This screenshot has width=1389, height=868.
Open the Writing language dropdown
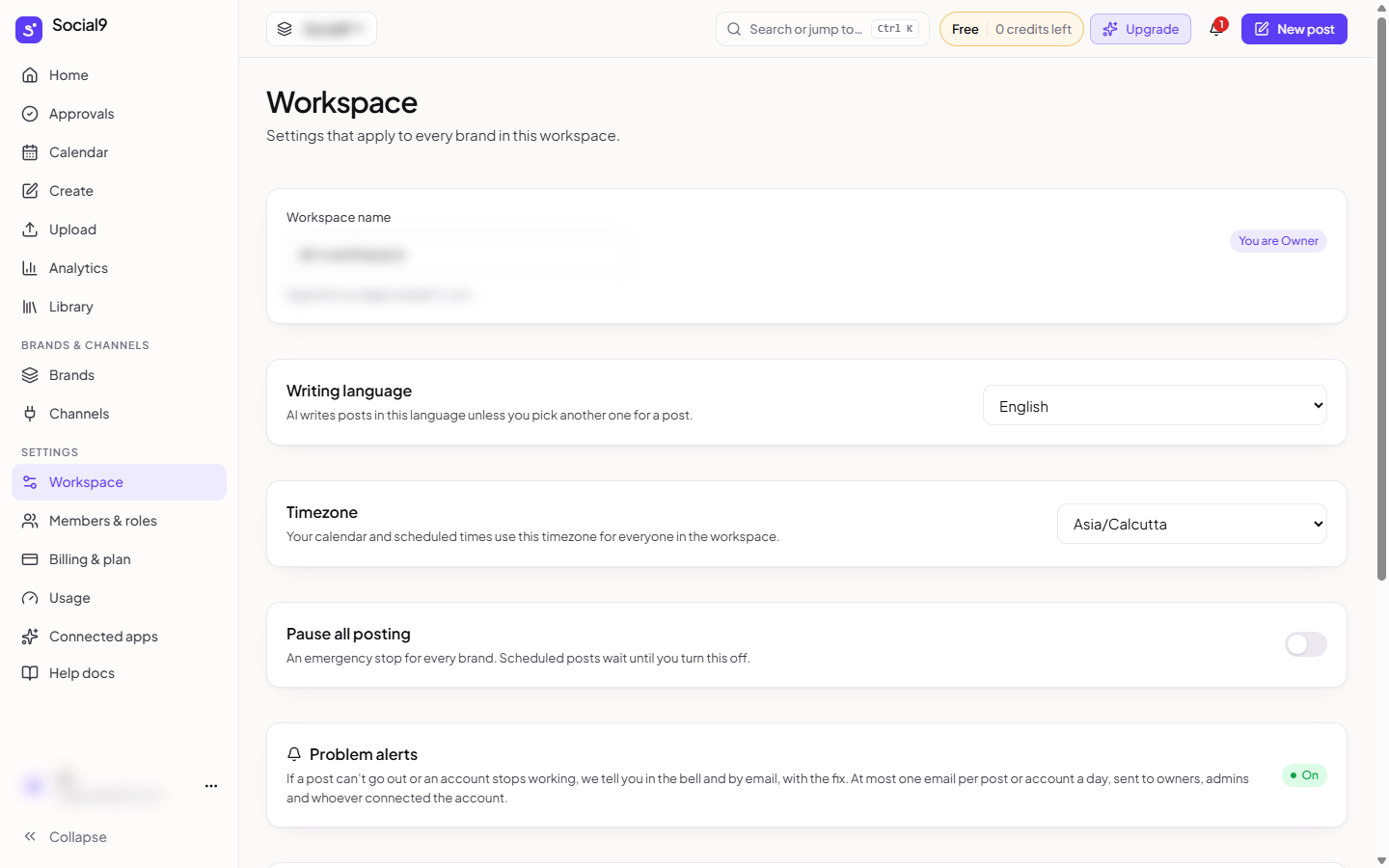pyautogui.click(x=1155, y=406)
